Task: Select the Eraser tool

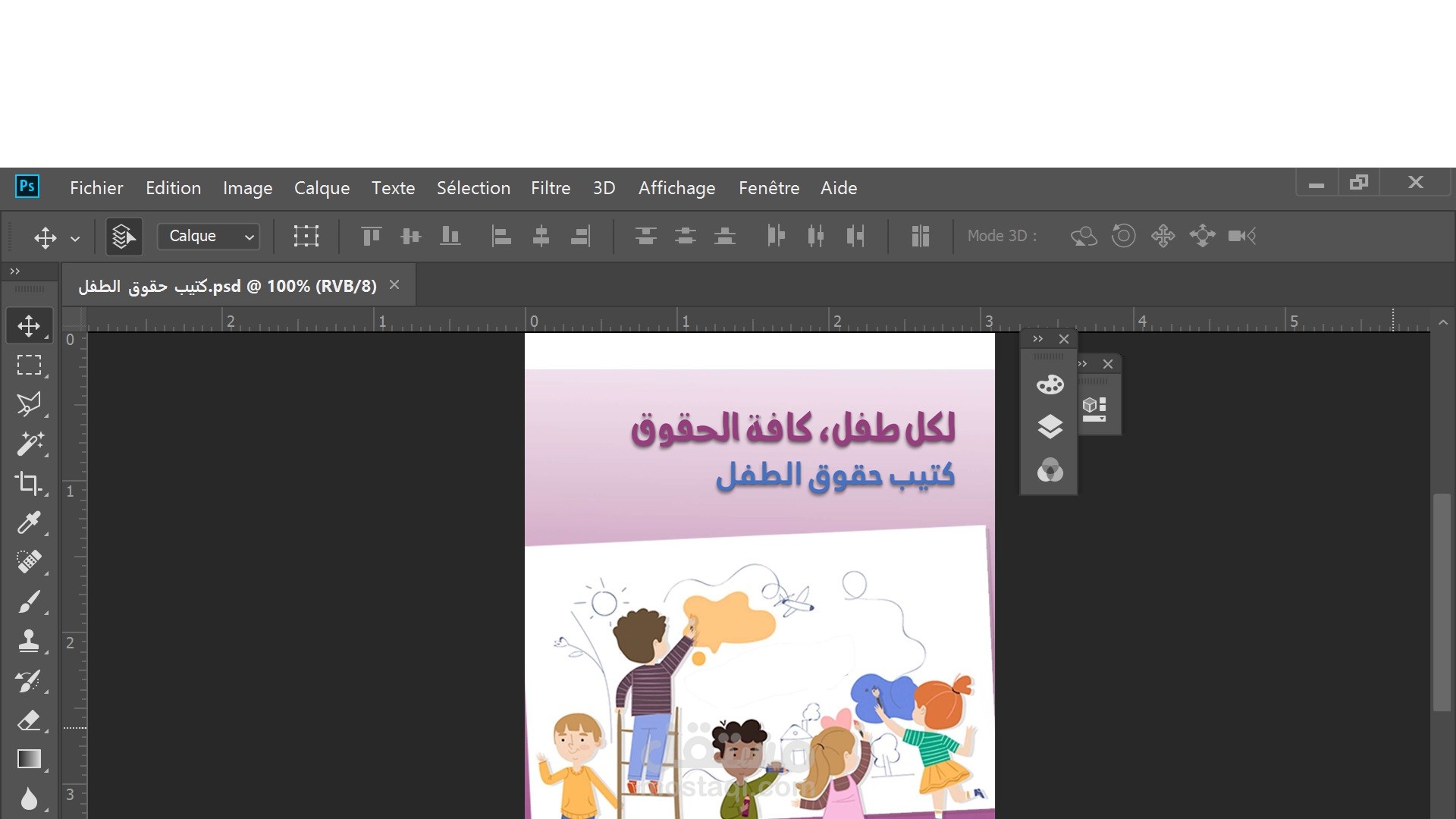Action: tap(29, 720)
